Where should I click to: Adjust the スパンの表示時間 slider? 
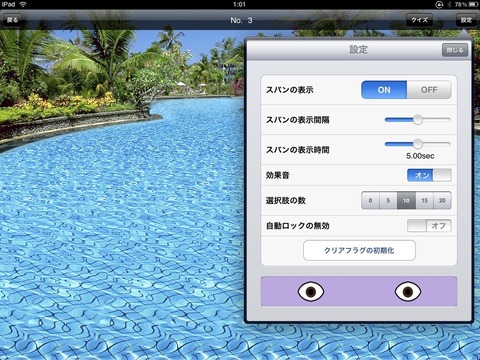(x=417, y=144)
